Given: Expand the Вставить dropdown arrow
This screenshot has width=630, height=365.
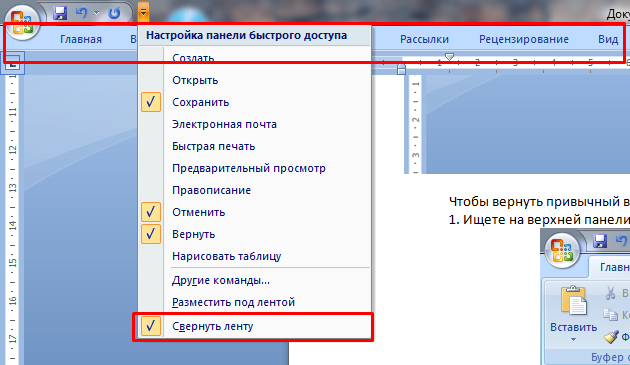Looking at the screenshot, I should [573, 340].
